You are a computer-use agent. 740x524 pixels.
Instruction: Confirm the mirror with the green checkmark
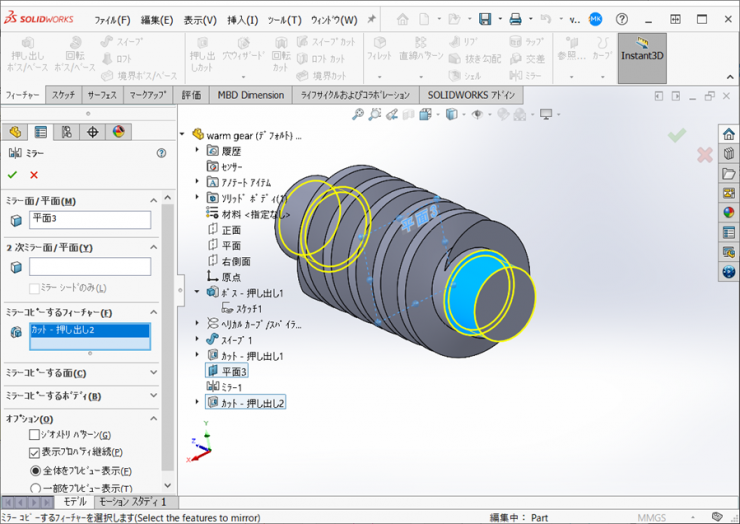12,175
